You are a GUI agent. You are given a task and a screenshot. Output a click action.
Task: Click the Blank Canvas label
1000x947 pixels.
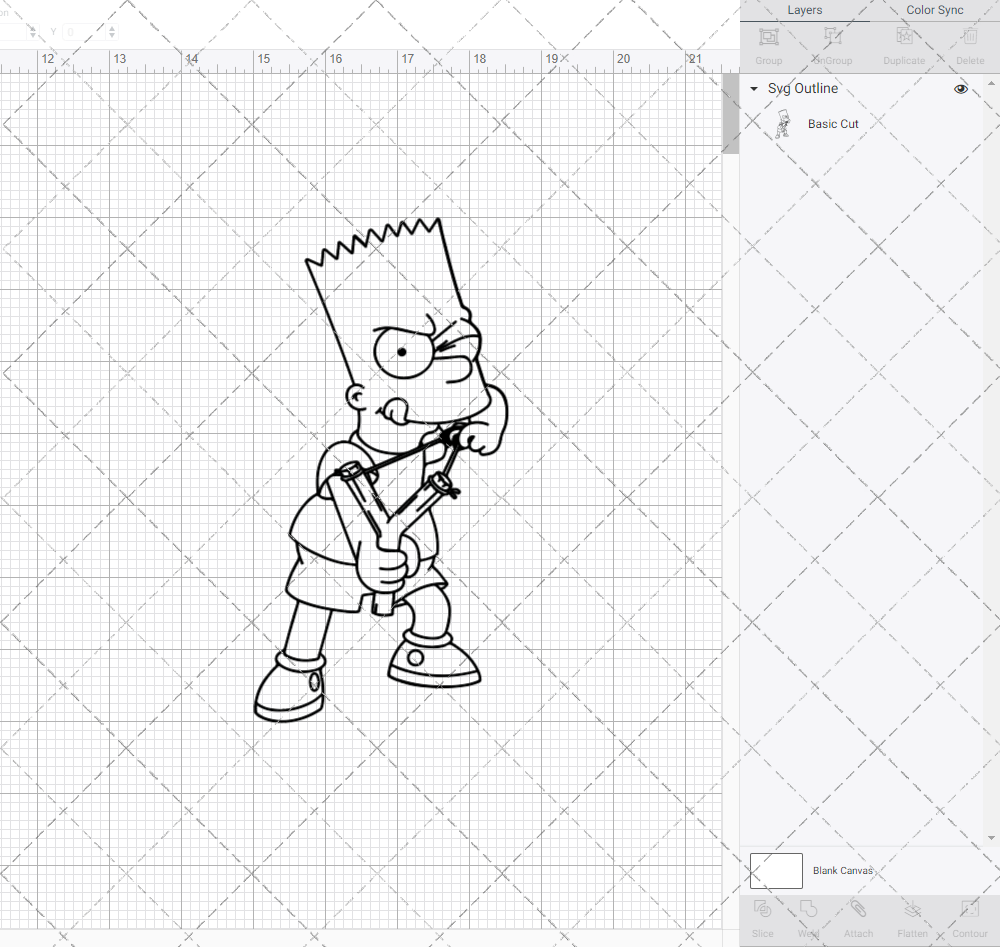click(843, 871)
